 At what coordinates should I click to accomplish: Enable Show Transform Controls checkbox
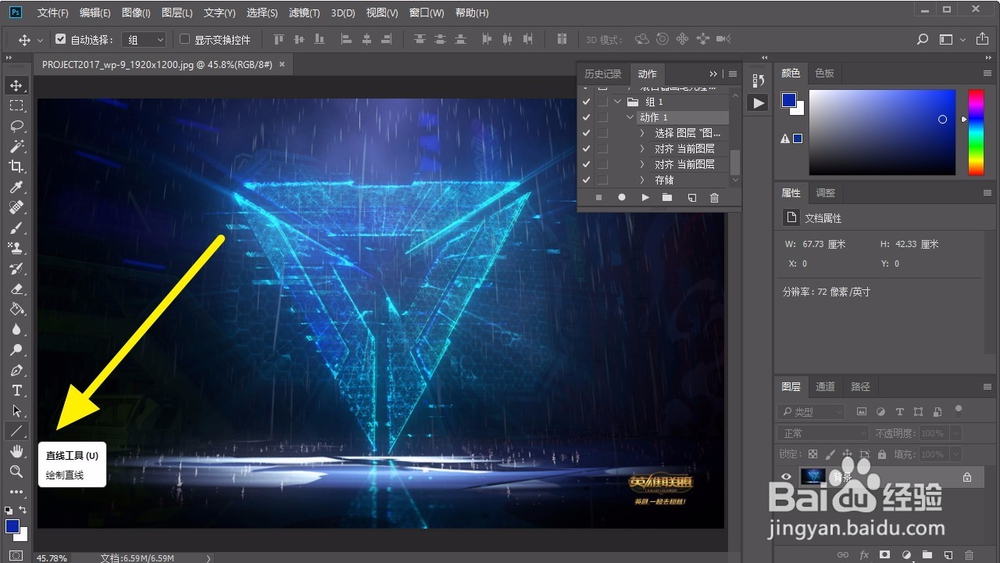click(184, 39)
